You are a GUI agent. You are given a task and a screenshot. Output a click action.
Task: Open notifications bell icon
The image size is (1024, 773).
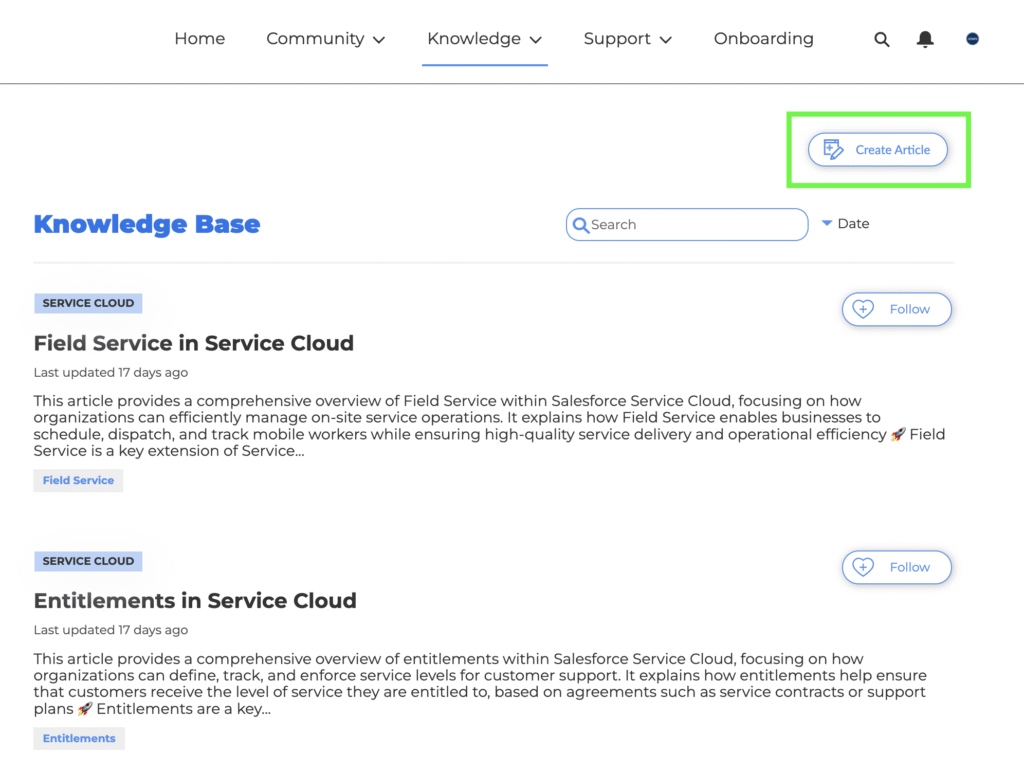click(x=925, y=39)
